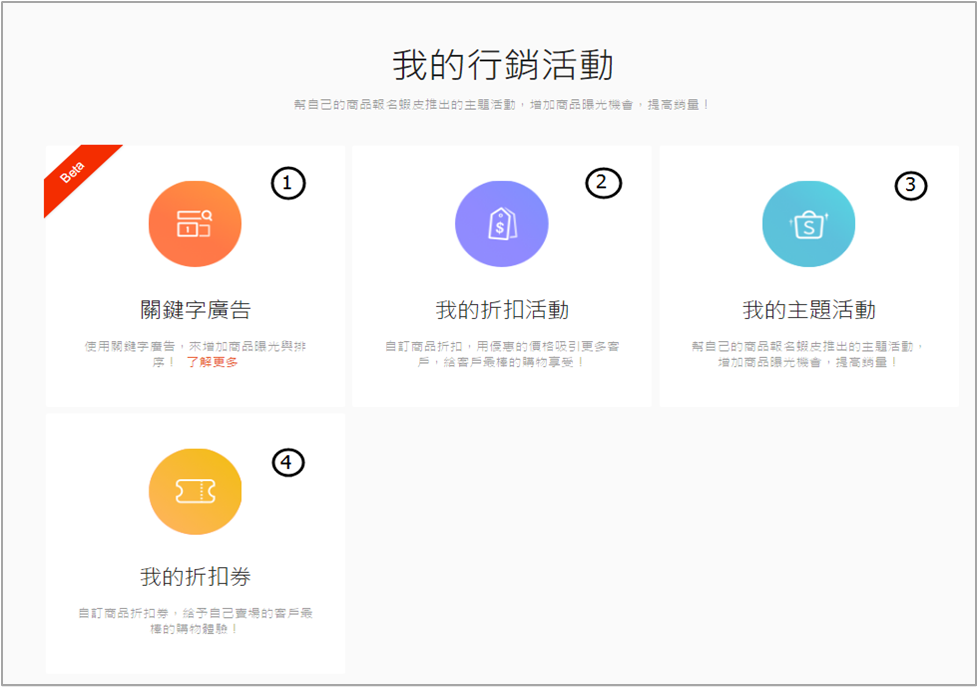
Task: Open the 我的主題活動 shopping bag icon
Action: tap(809, 223)
